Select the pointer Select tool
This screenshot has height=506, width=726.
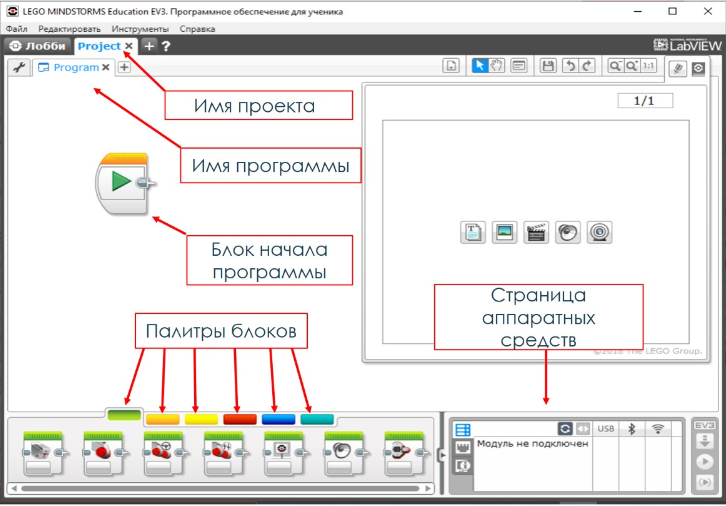(480, 66)
